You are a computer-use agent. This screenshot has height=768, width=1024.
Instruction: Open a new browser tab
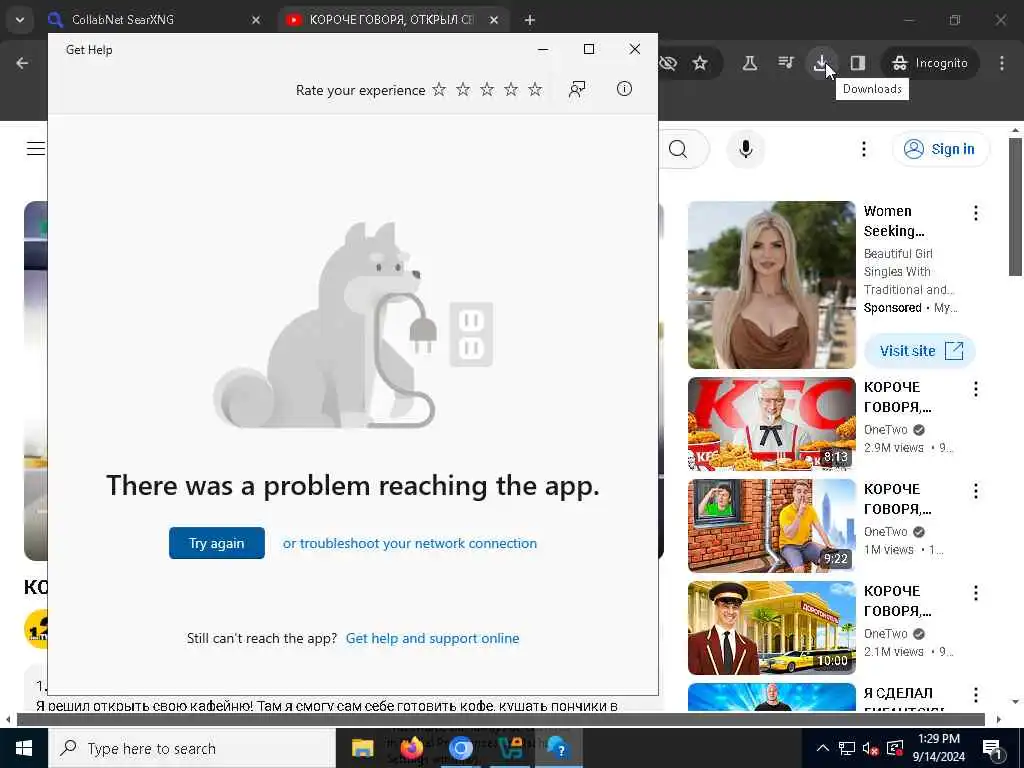(x=530, y=20)
